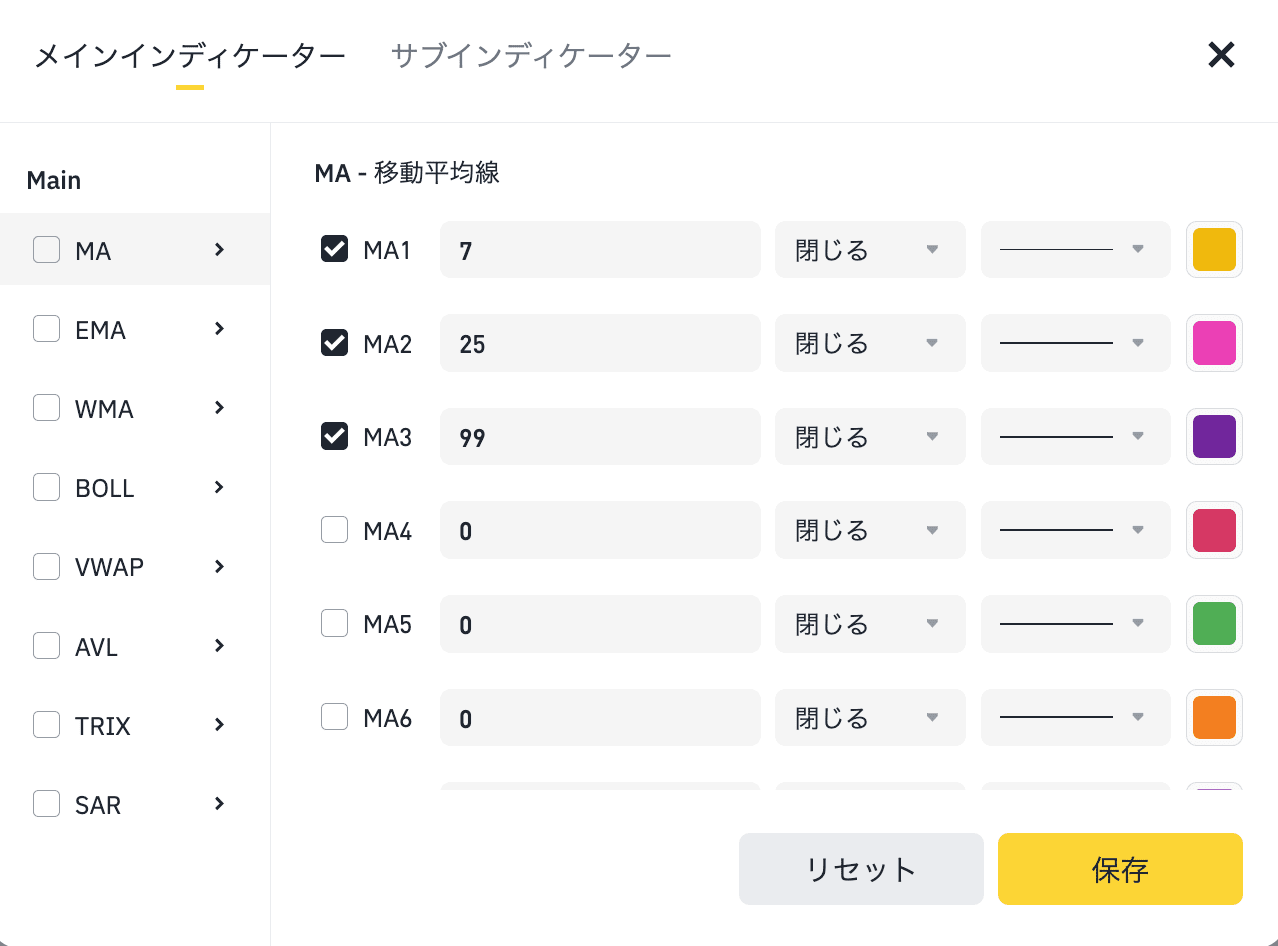The image size is (1278, 946).
Task: Uncheck the MA1 checkbox
Action: click(x=334, y=249)
